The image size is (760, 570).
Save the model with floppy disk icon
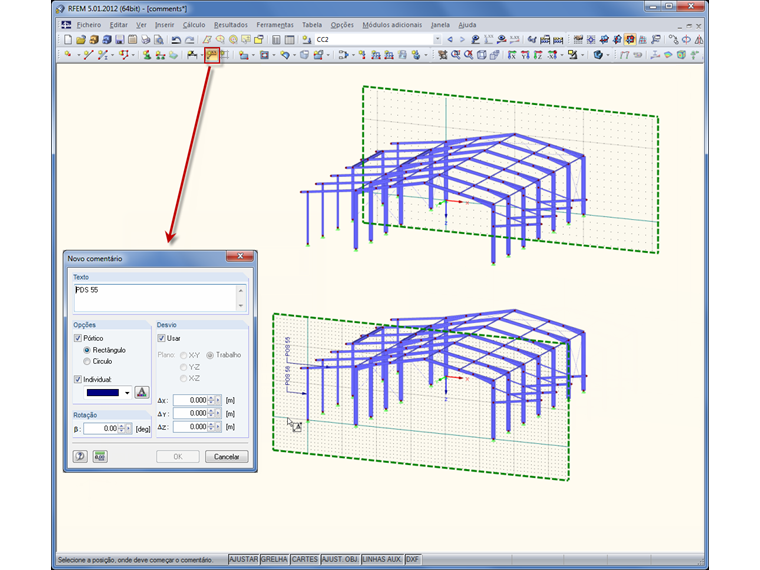pos(120,40)
